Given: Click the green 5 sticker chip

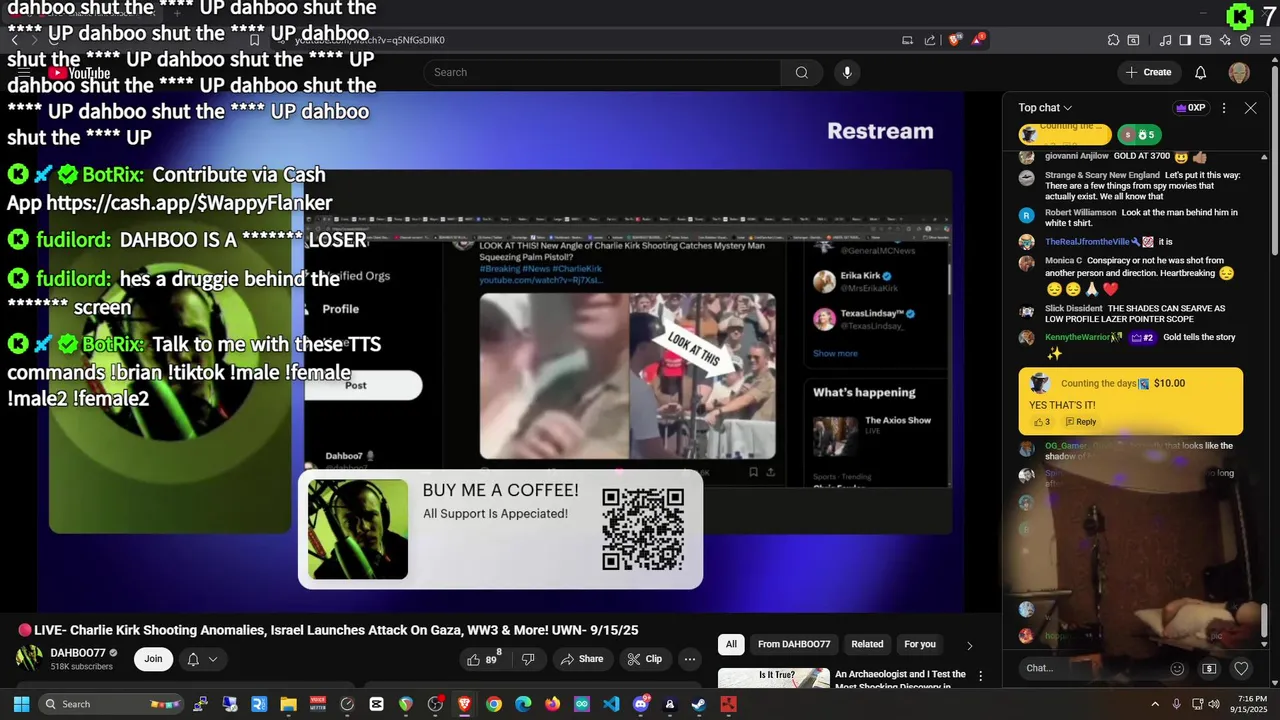Looking at the screenshot, I should point(1139,134).
